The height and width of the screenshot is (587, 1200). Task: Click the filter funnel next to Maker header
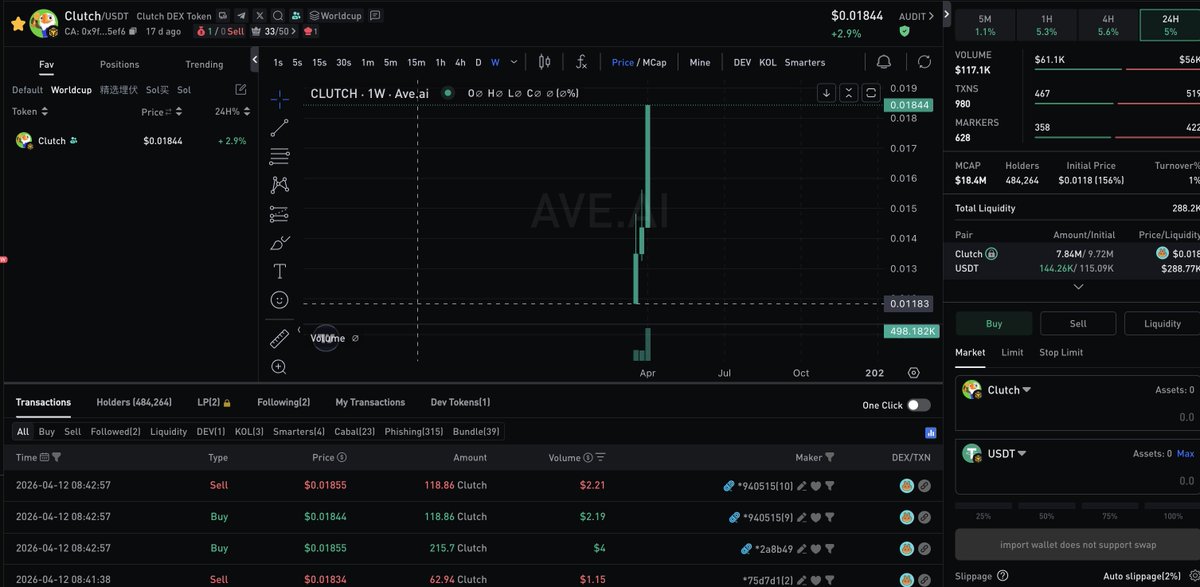(830, 458)
